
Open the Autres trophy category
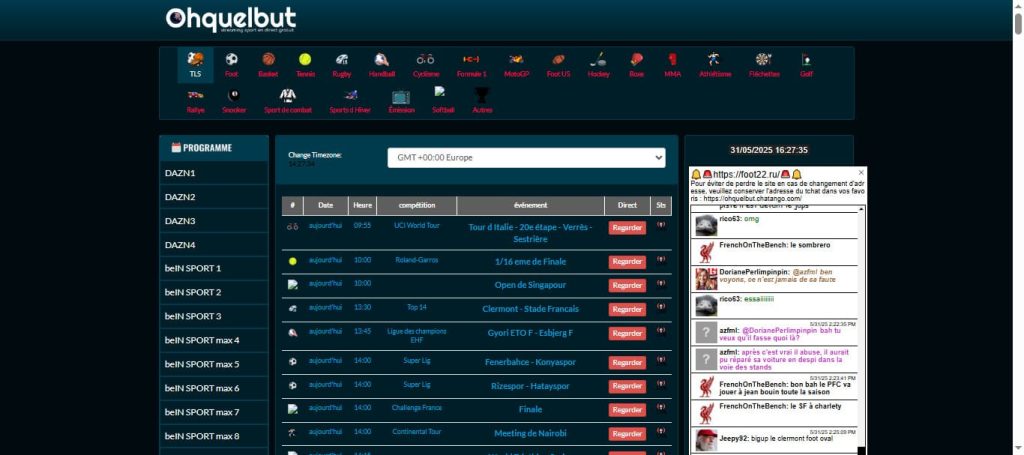click(481, 95)
